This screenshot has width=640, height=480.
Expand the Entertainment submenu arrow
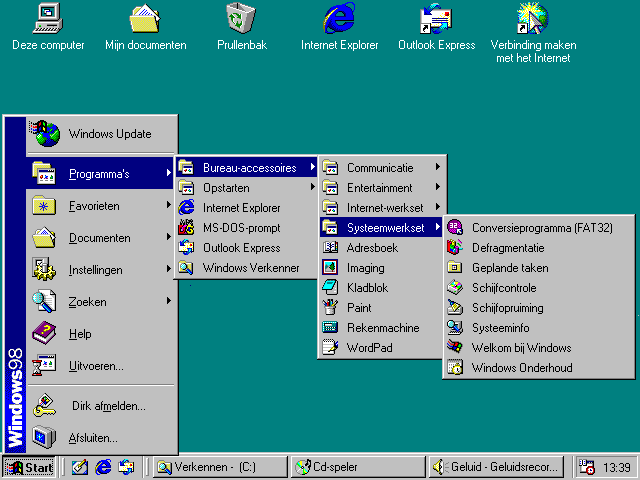tap(437, 187)
